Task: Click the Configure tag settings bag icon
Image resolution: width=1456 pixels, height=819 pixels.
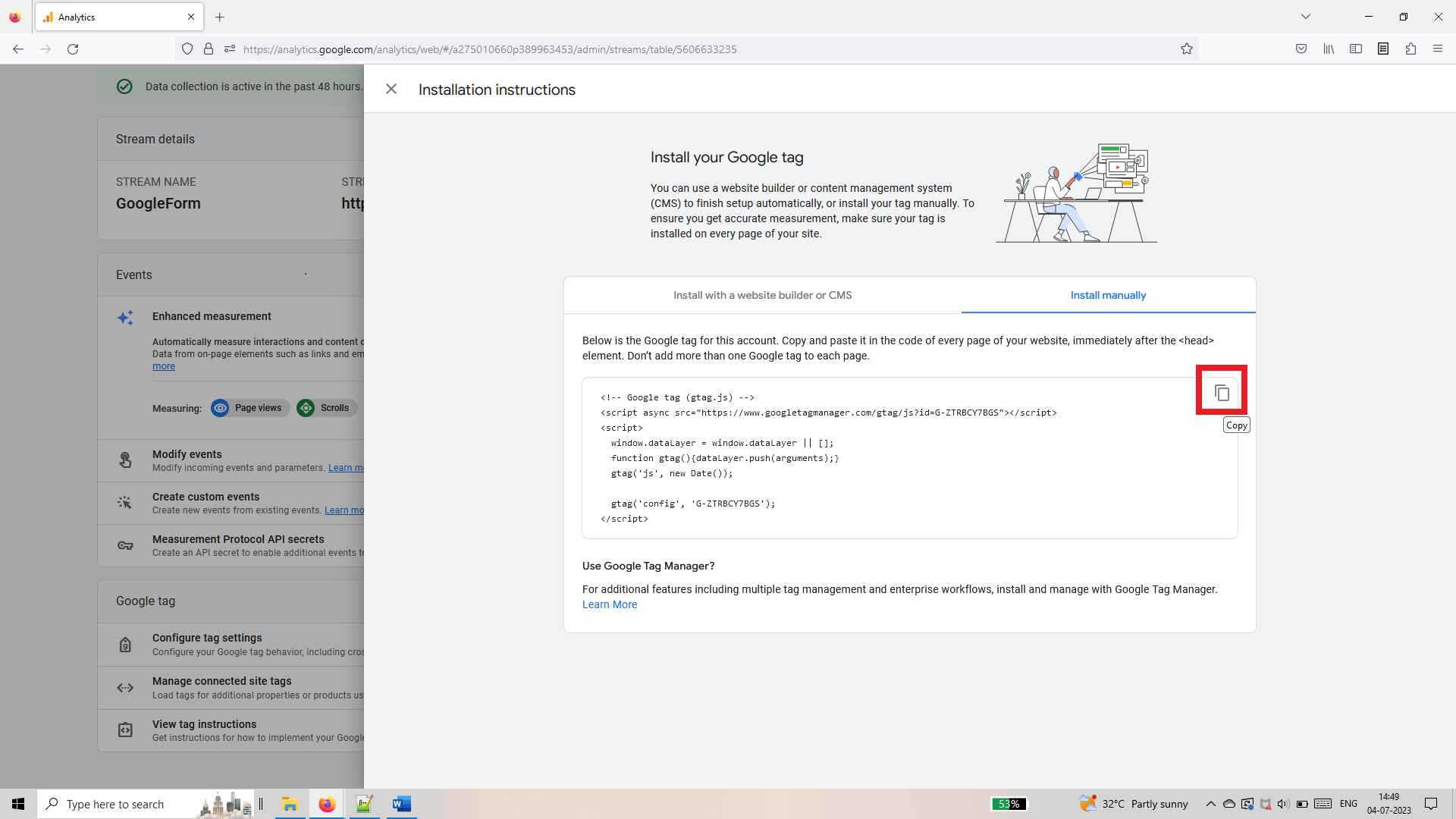Action: 125,645
